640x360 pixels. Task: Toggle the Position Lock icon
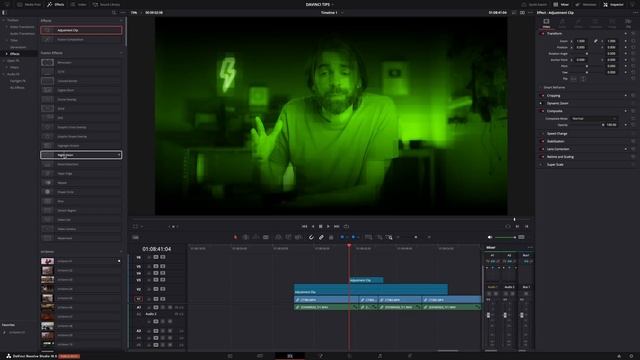[331, 237]
